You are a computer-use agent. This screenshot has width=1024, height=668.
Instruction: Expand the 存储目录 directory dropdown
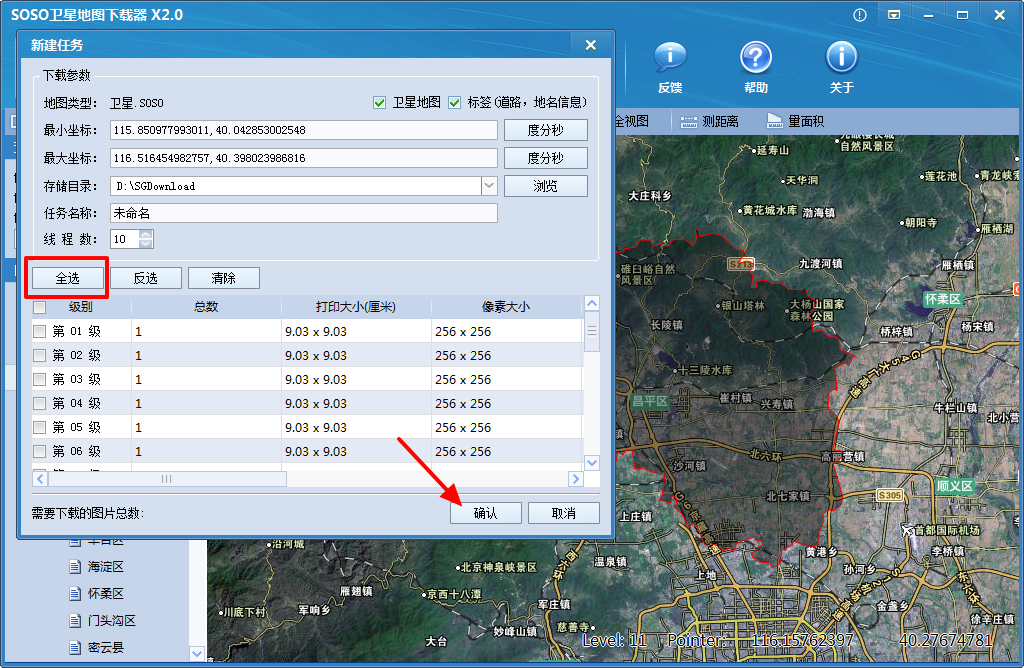[x=489, y=185]
